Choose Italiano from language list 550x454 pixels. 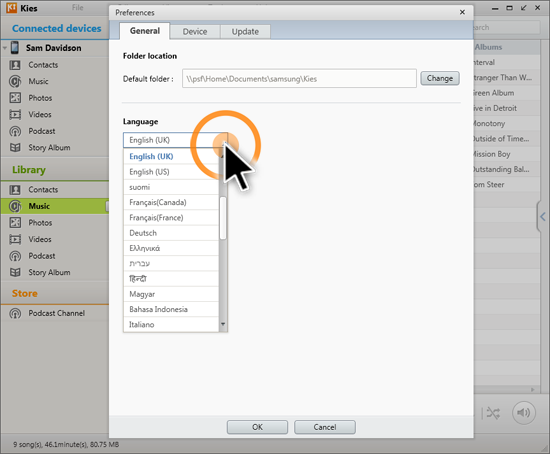(x=171, y=325)
